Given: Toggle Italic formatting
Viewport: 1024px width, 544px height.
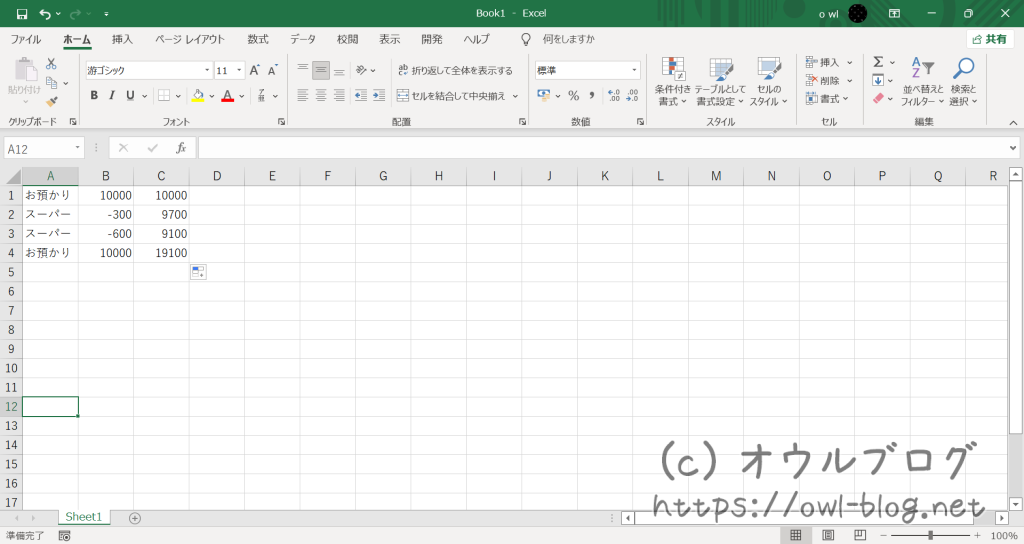Looking at the screenshot, I should pyautogui.click(x=112, y=96).
